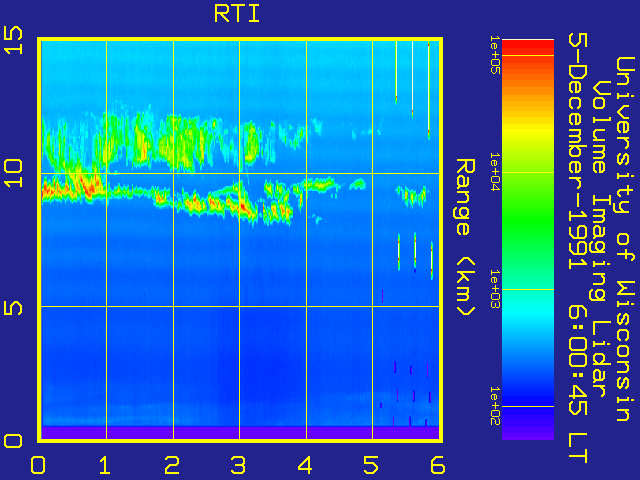The image size is (640, 480).
Task: Click the x-axis label 3
Action: tap(238, 465)
